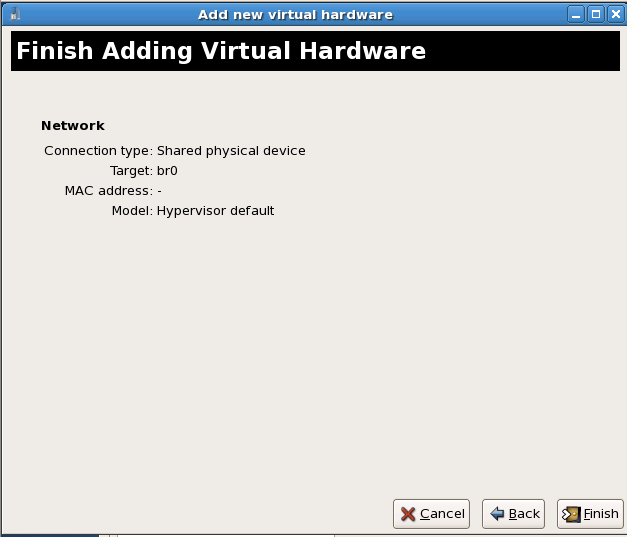Click the 'Shared physical device' connection type value
The image size is (627, 537).
[231, 151]
